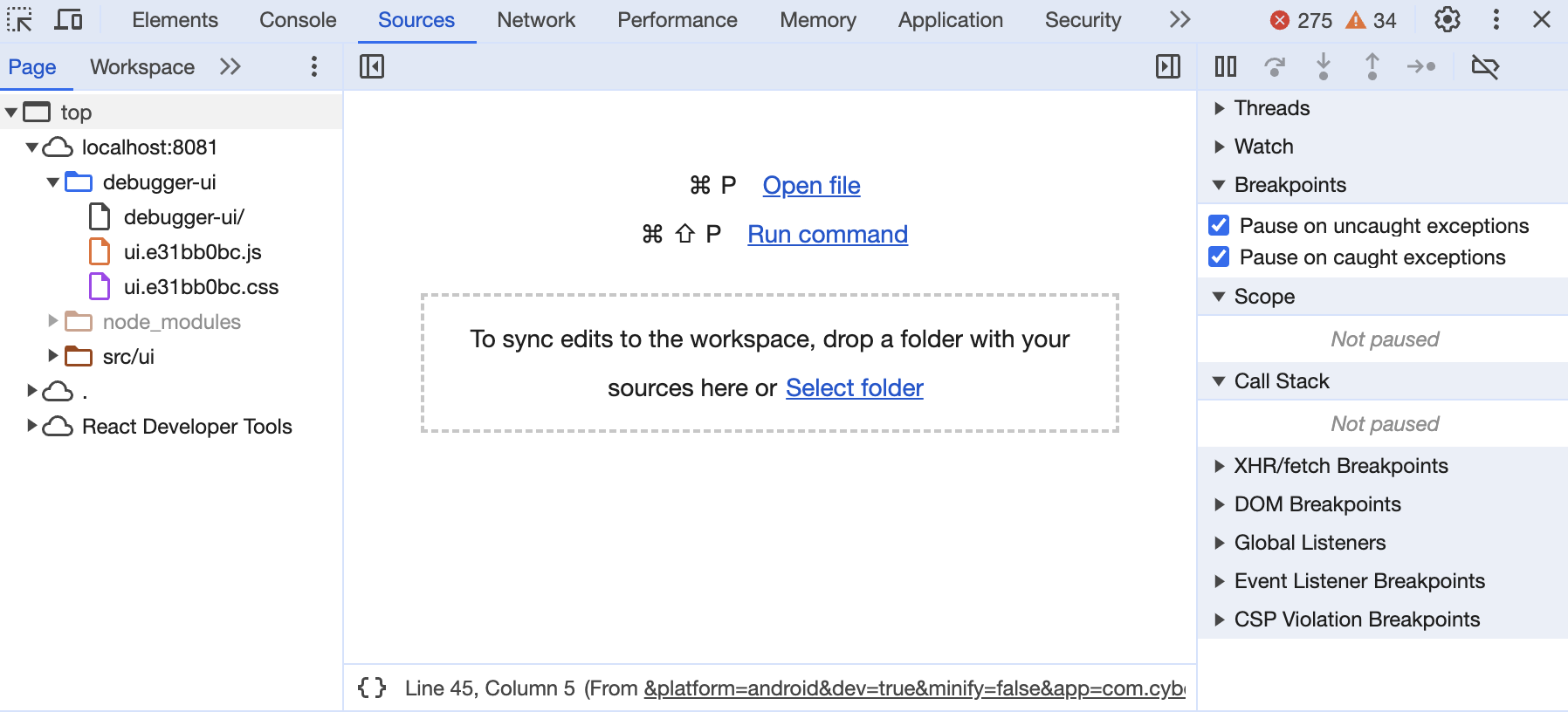Open the navigator three-dot options menu
Screen dimensions: 1568x712
[314, 67]
